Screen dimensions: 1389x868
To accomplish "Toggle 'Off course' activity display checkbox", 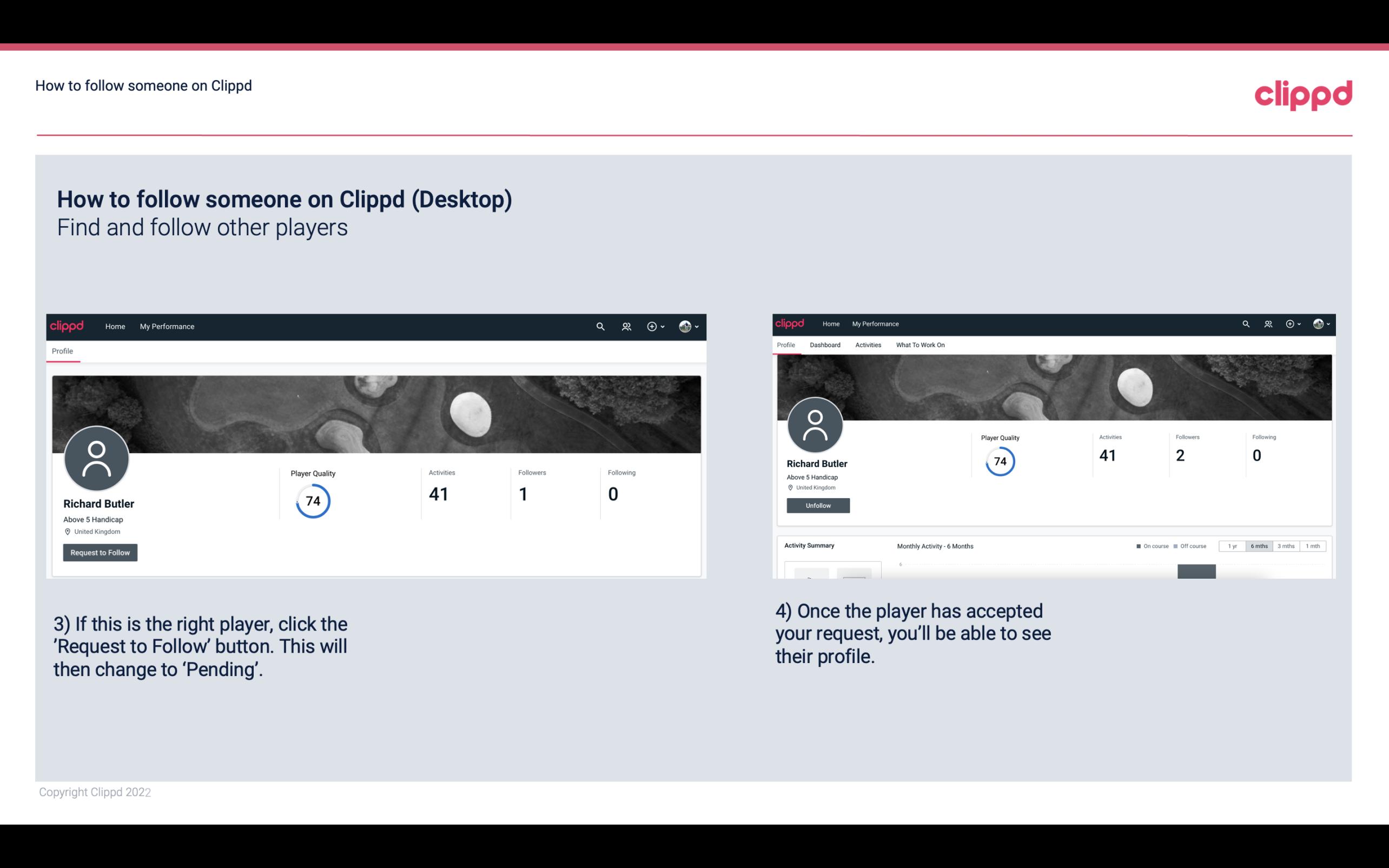I will coord(1177,546).
